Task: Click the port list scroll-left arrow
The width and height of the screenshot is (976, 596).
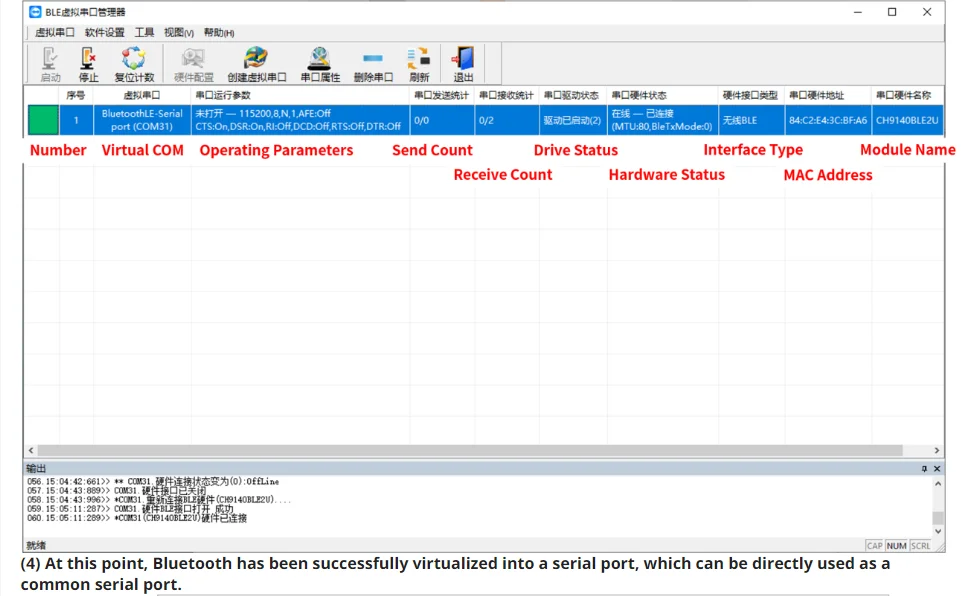Action: [x=31, y=450]
